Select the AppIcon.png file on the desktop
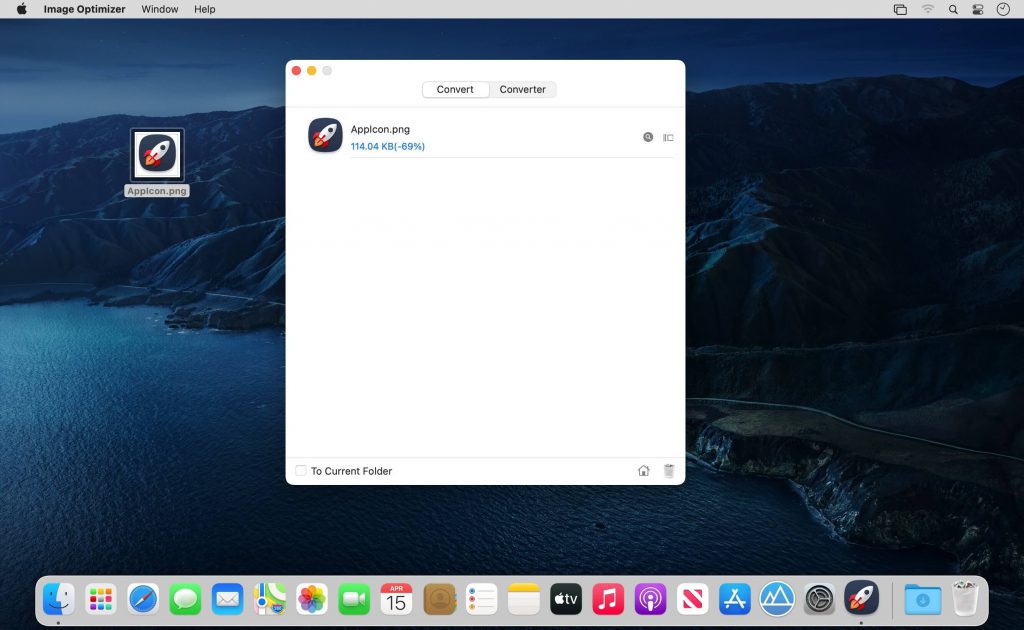1024x630 pixels. coord(156,155)
